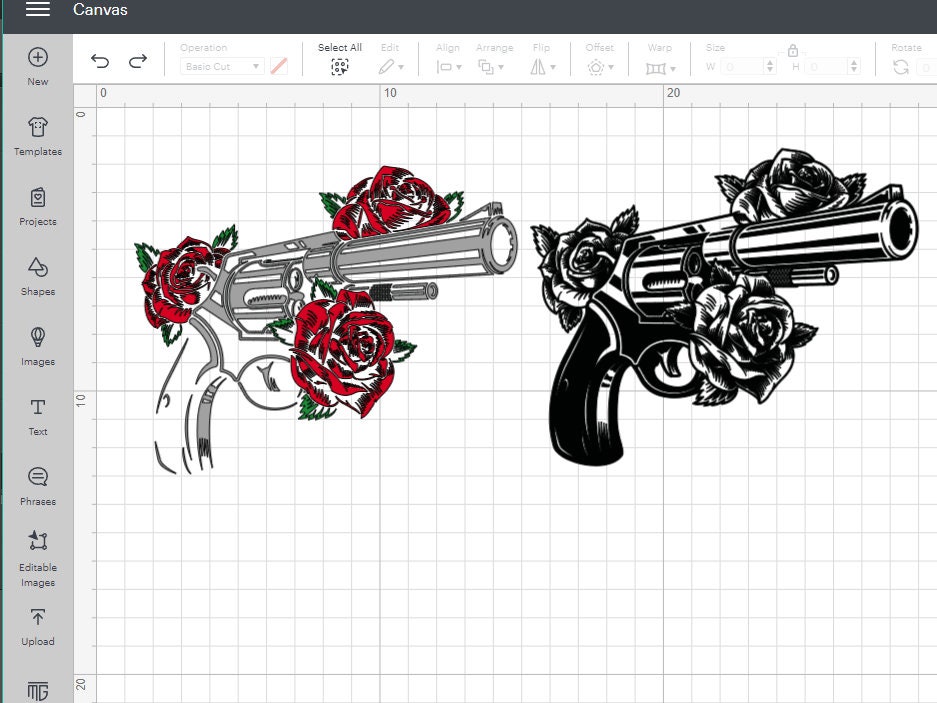Image resolution: width=937 pixels, height=703 pixels.
Task: Expand the Flip dropdown arrow
Action: pyautogui.click(x=553, y=67)
